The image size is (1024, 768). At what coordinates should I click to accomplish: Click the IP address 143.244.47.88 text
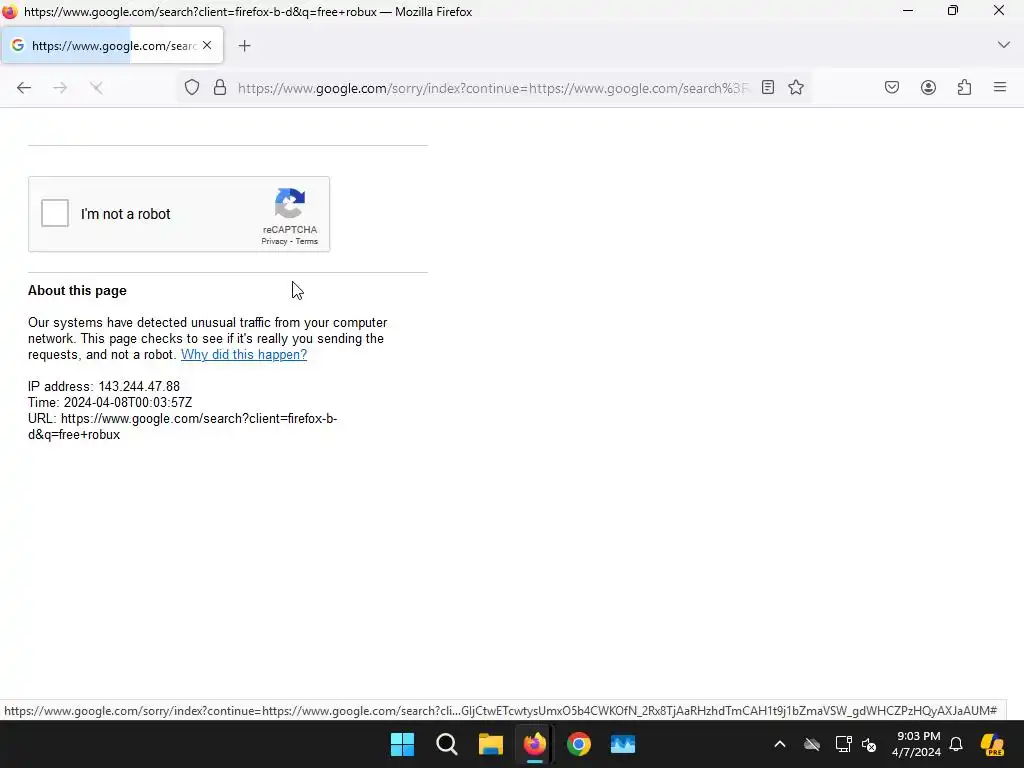click(104, 387)
